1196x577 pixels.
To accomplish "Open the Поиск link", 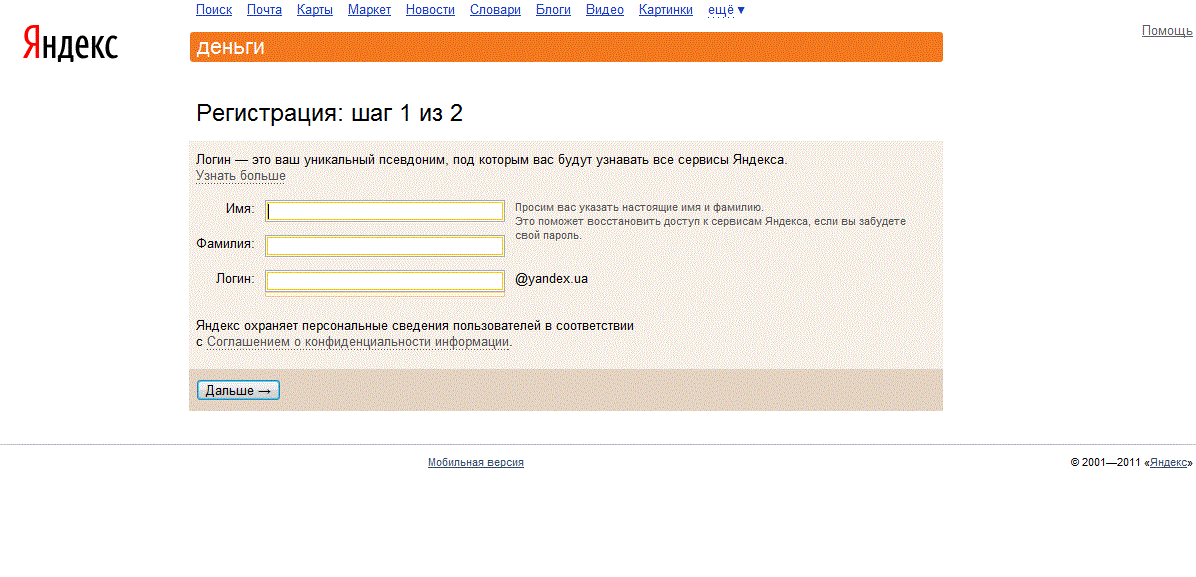I will (x=214, y=10).
